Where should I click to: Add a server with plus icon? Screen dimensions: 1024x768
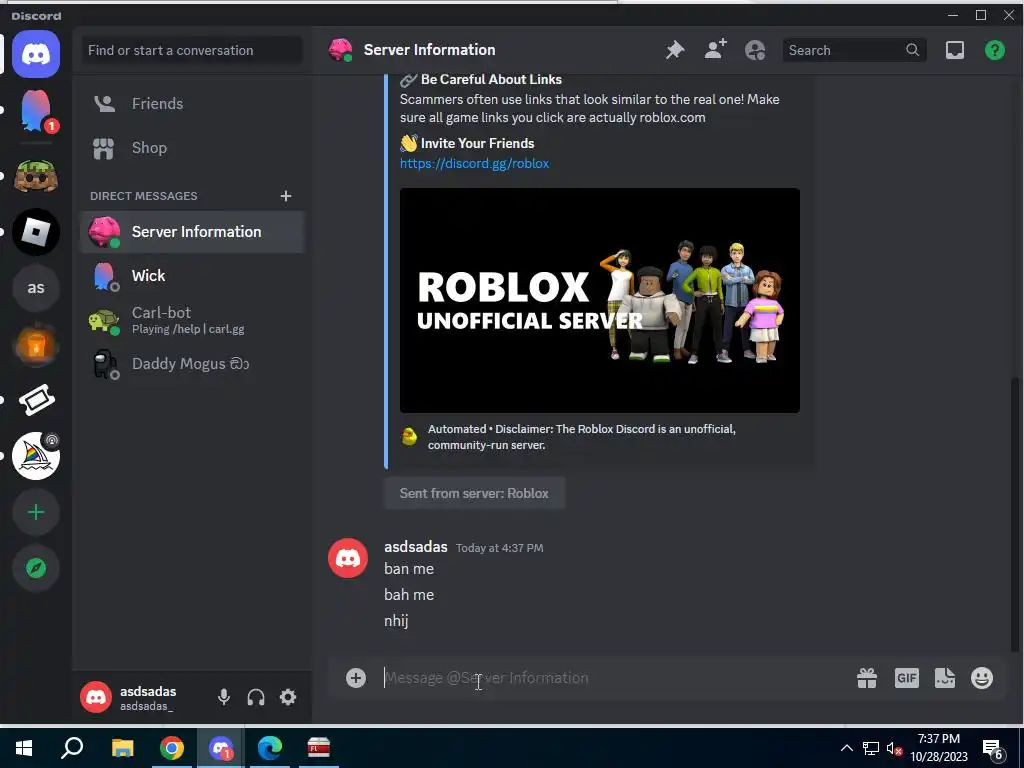(36, 512)
